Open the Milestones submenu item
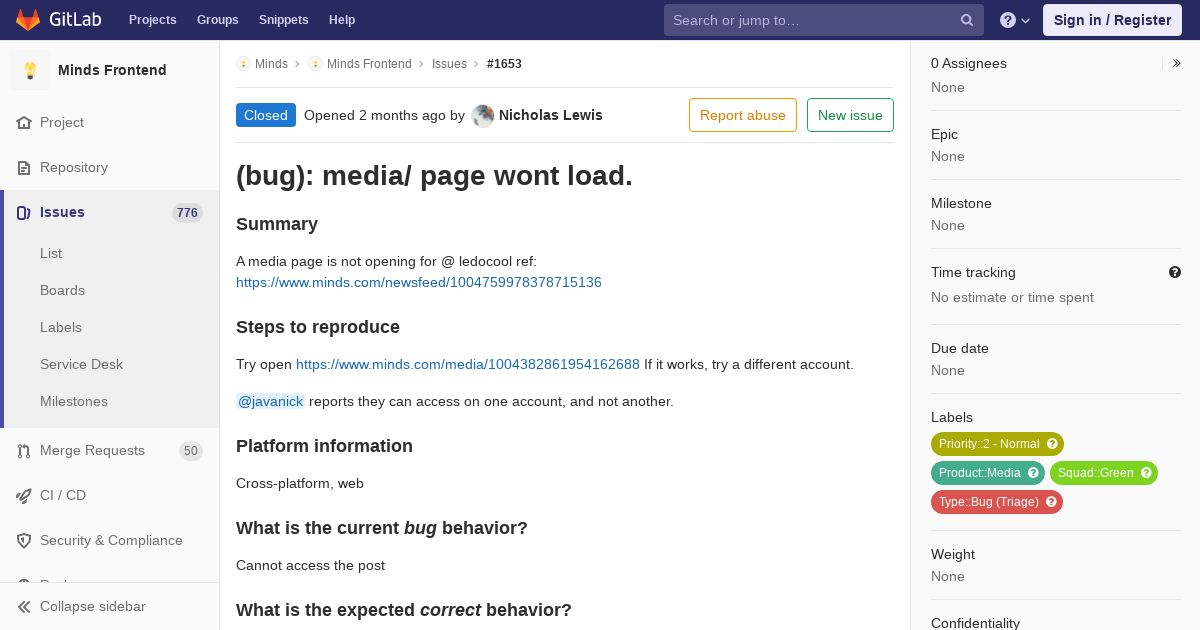1200x630 pixels. (74, 401)
